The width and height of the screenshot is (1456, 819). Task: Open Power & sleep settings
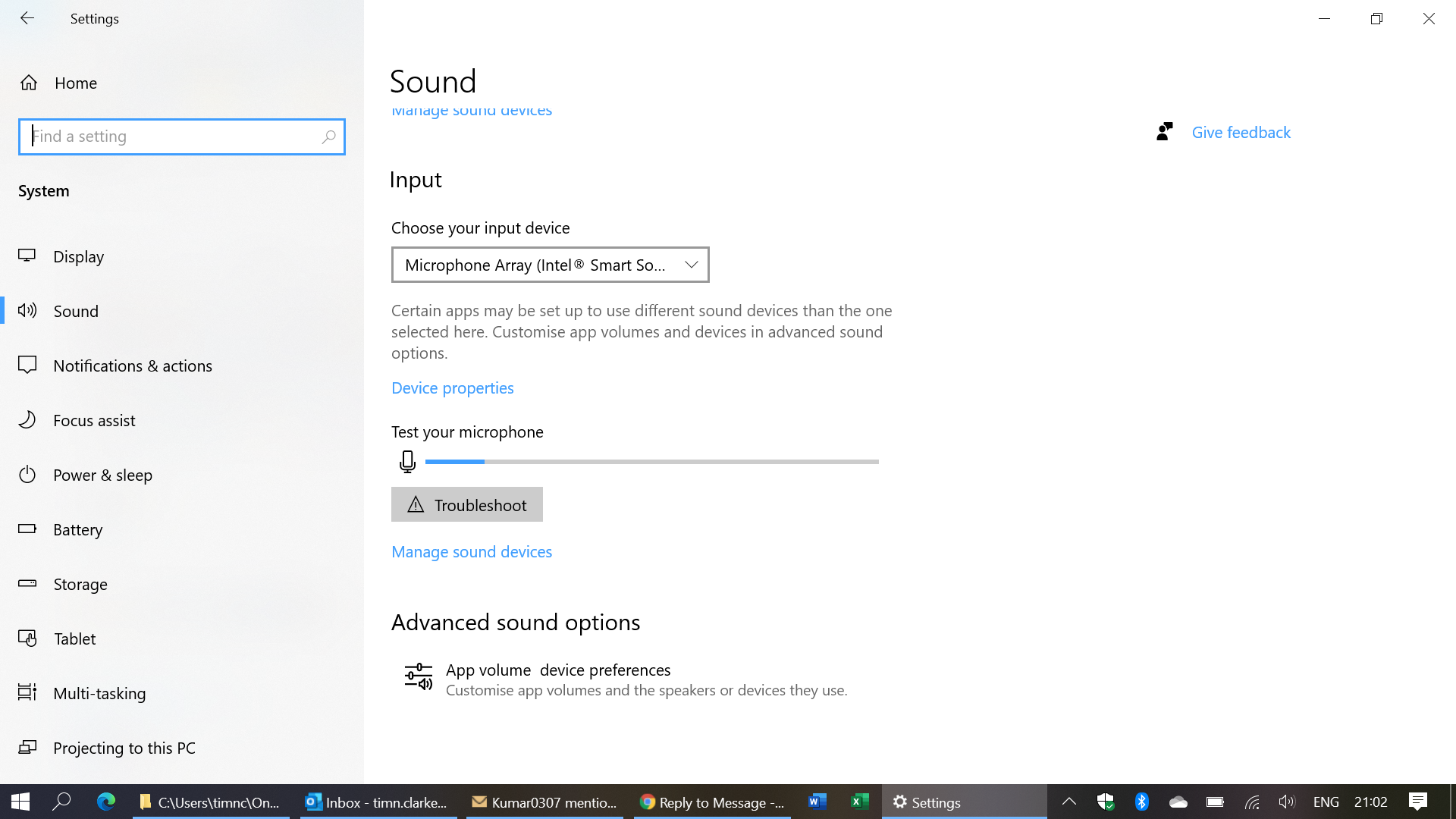click(x=102, y=475)
